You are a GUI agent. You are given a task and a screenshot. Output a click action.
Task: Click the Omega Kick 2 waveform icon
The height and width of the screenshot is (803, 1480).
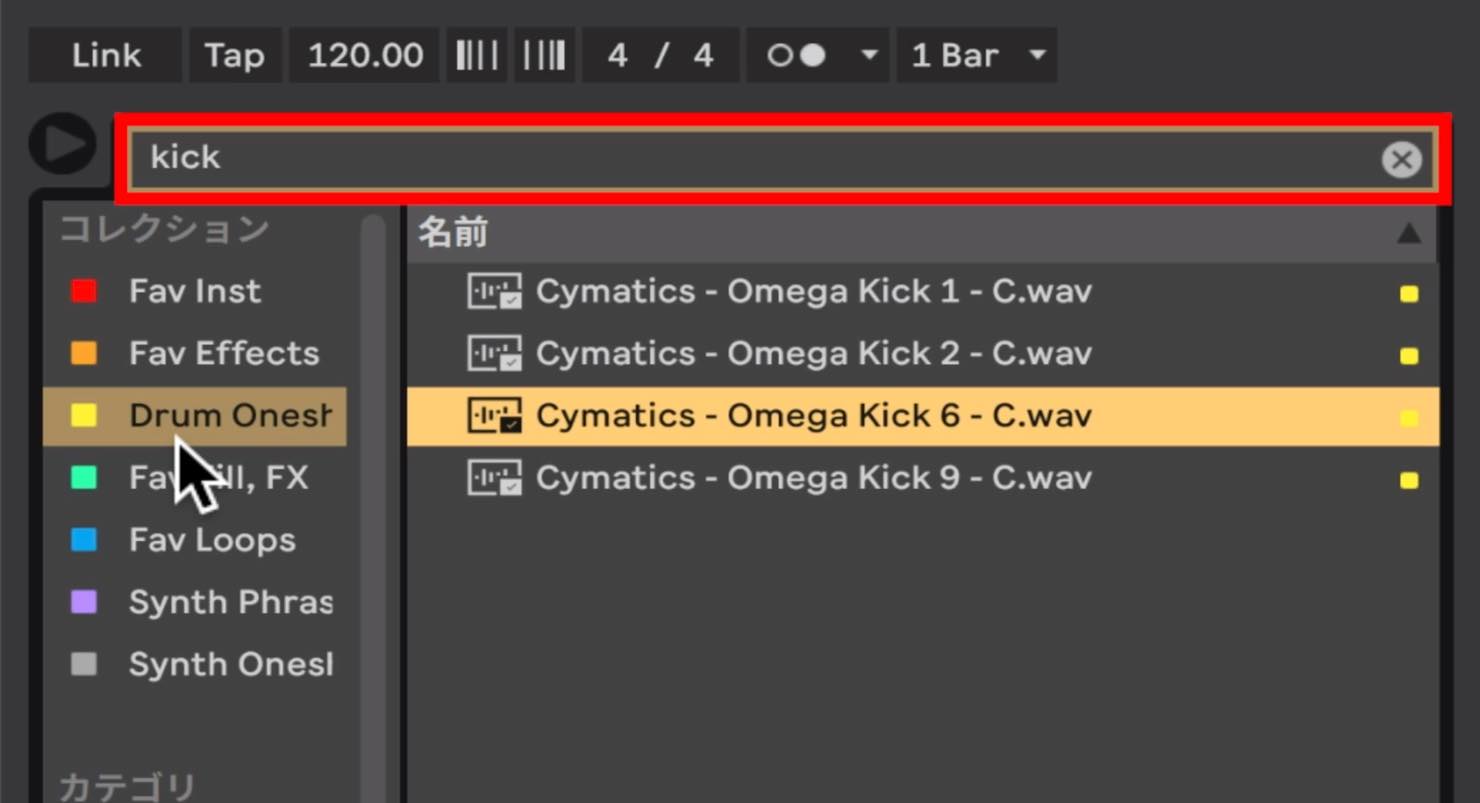coord(495,354)
